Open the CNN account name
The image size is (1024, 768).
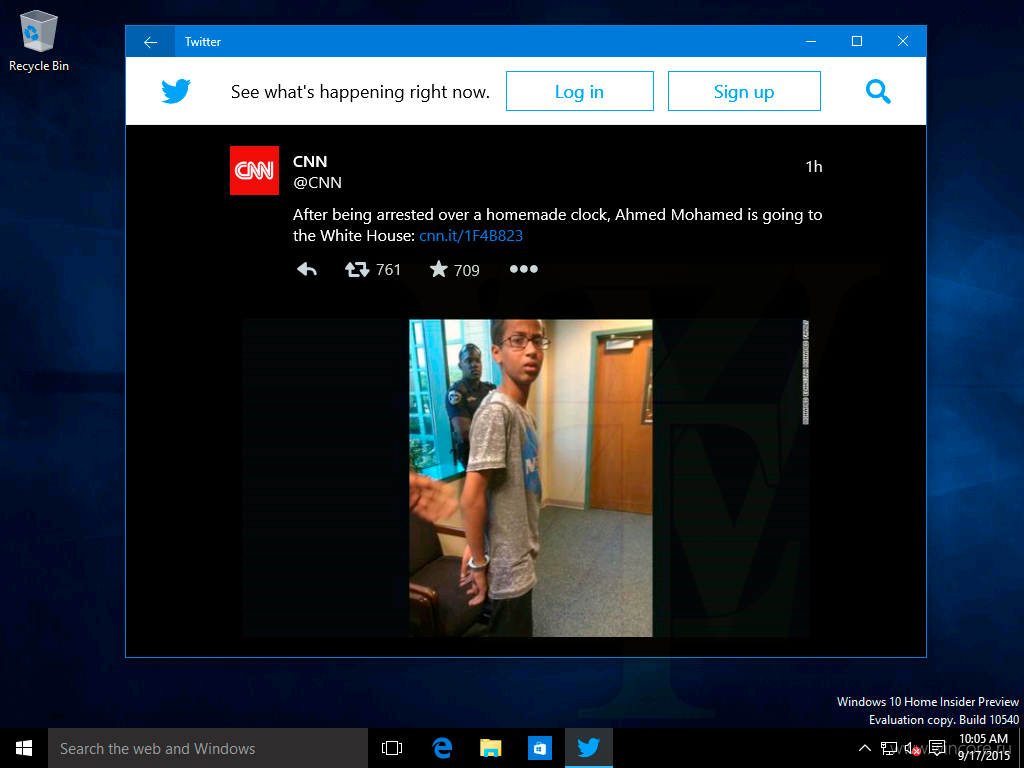(x=310, y=161)
